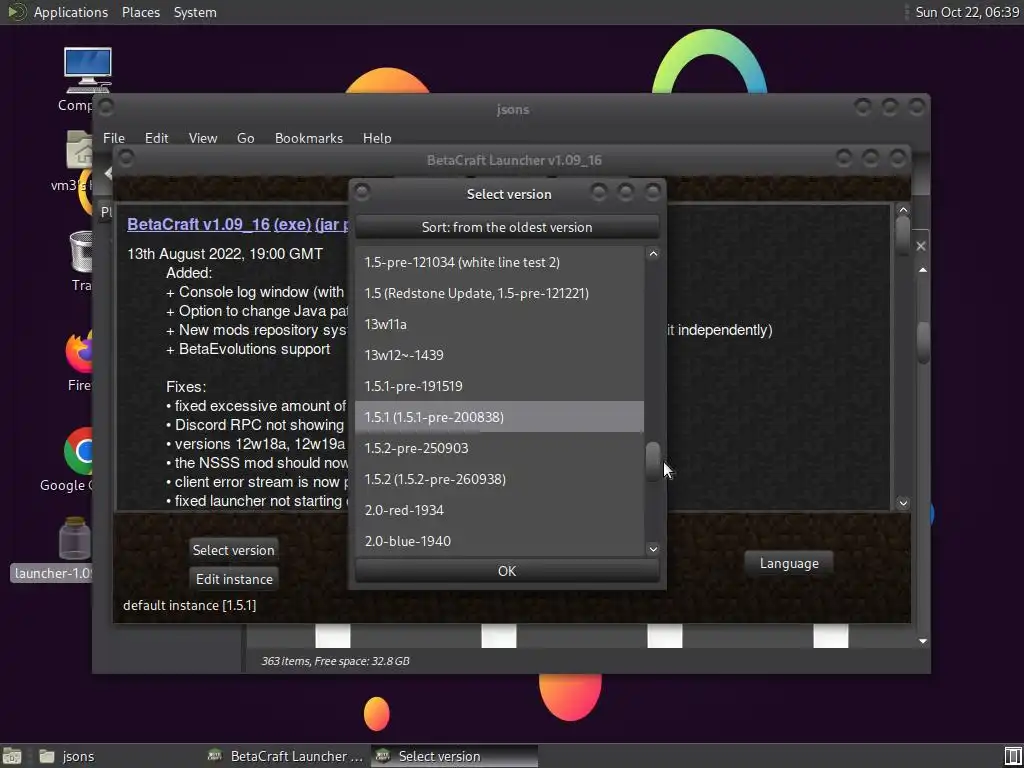This screenshot has height=768, width=1024.
Task: Toggle the sort order button
Action: click(507, 227)
